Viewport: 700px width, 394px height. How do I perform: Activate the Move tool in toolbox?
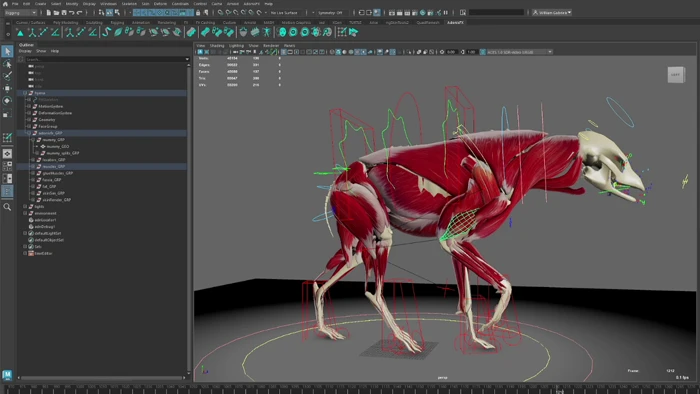coord(7,88)
